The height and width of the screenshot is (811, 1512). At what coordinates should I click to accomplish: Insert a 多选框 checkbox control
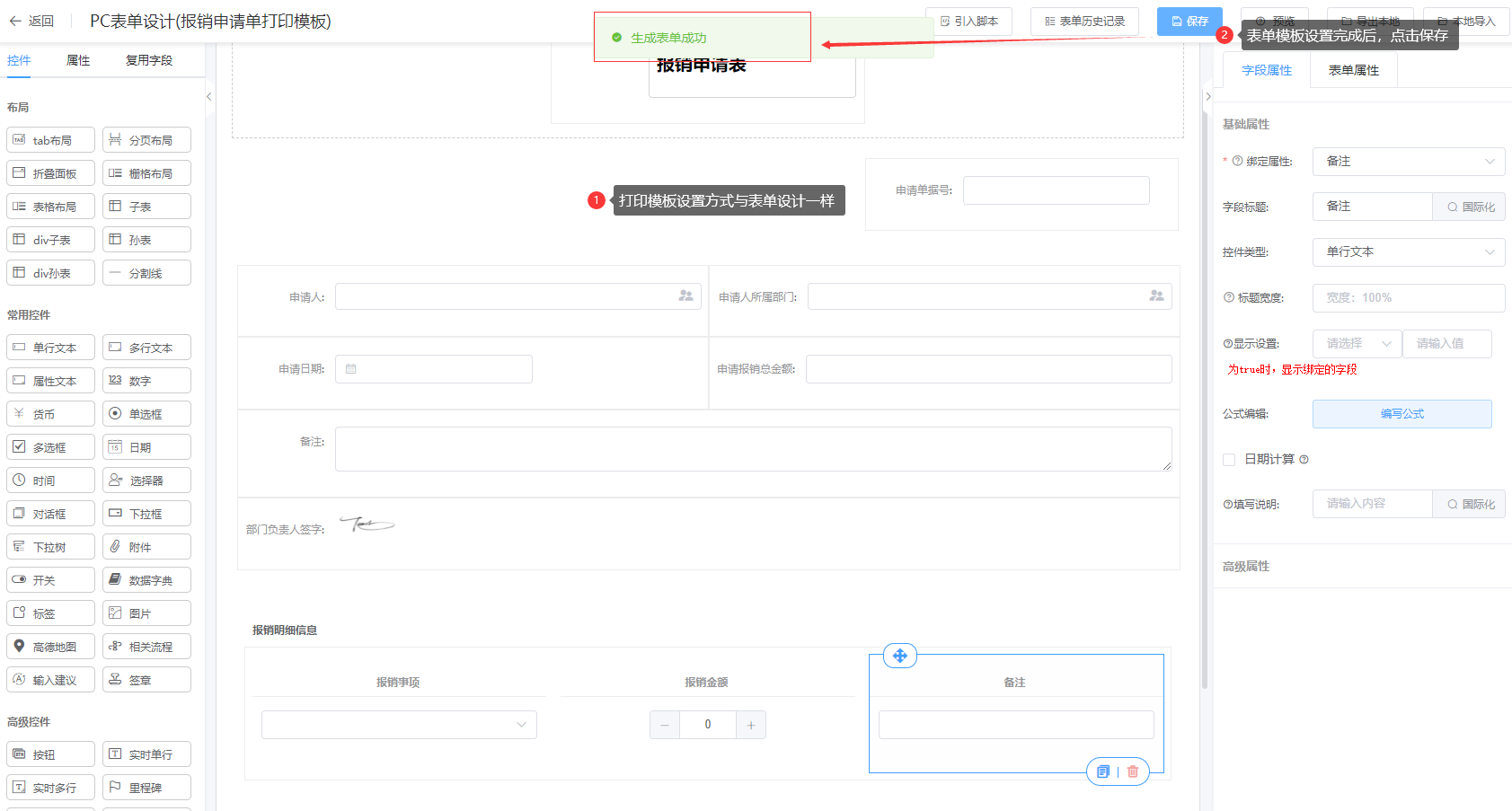coord(50,447)
